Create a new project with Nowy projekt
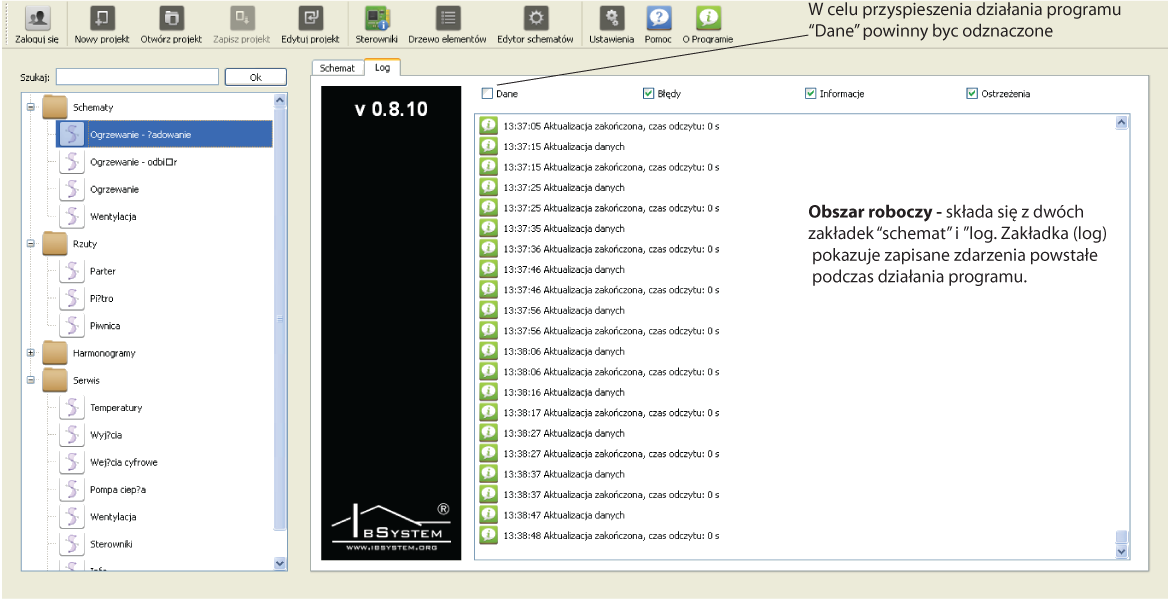The height and width of the screenshot is (602, 1168). coord(102,18)
